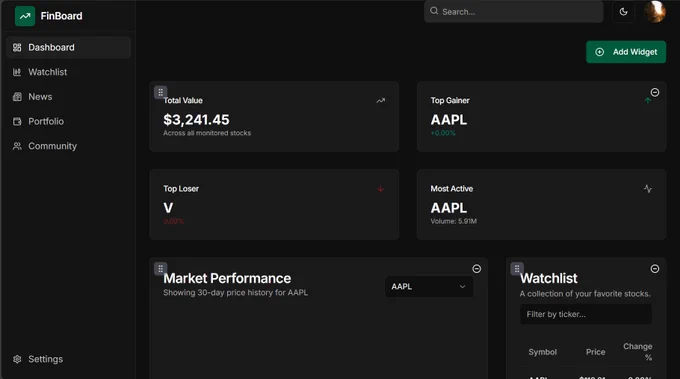Open Settings in the sidebar
Image resolution: width=680 pixels, height=379 pixels.
[x=69, y=359]
